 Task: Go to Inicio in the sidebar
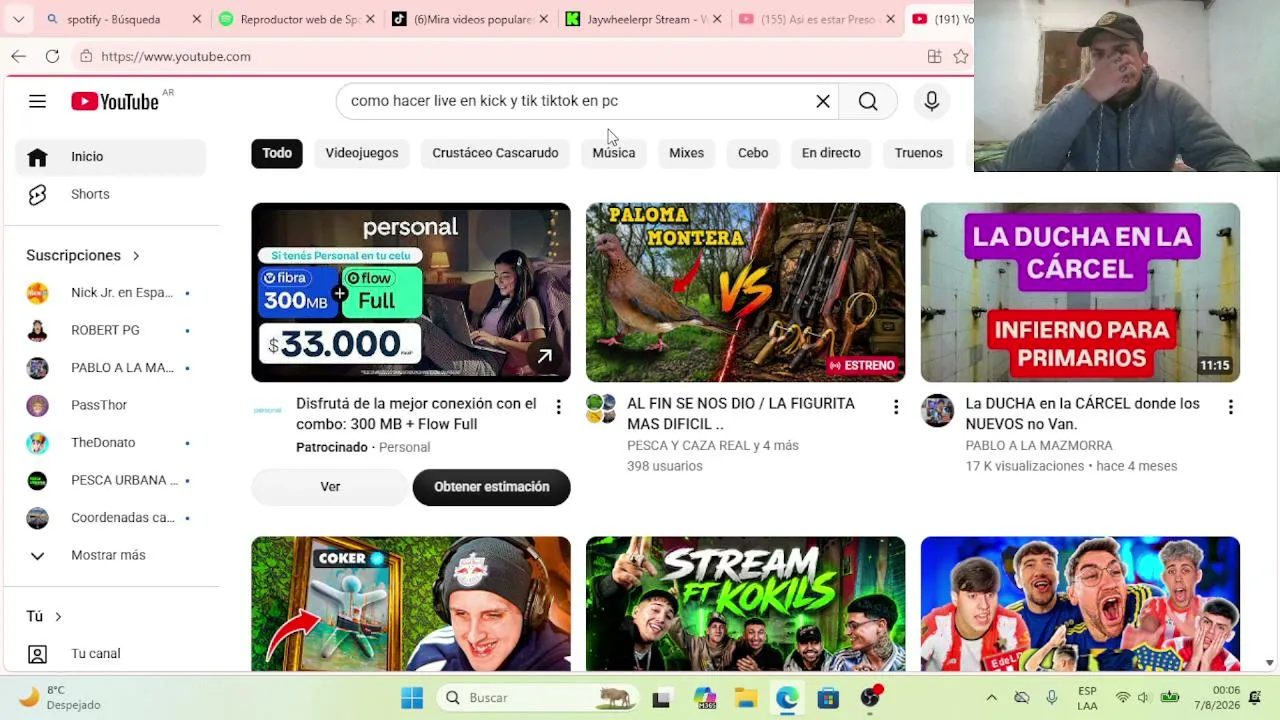pyautogui.click(x=110, y=157)
